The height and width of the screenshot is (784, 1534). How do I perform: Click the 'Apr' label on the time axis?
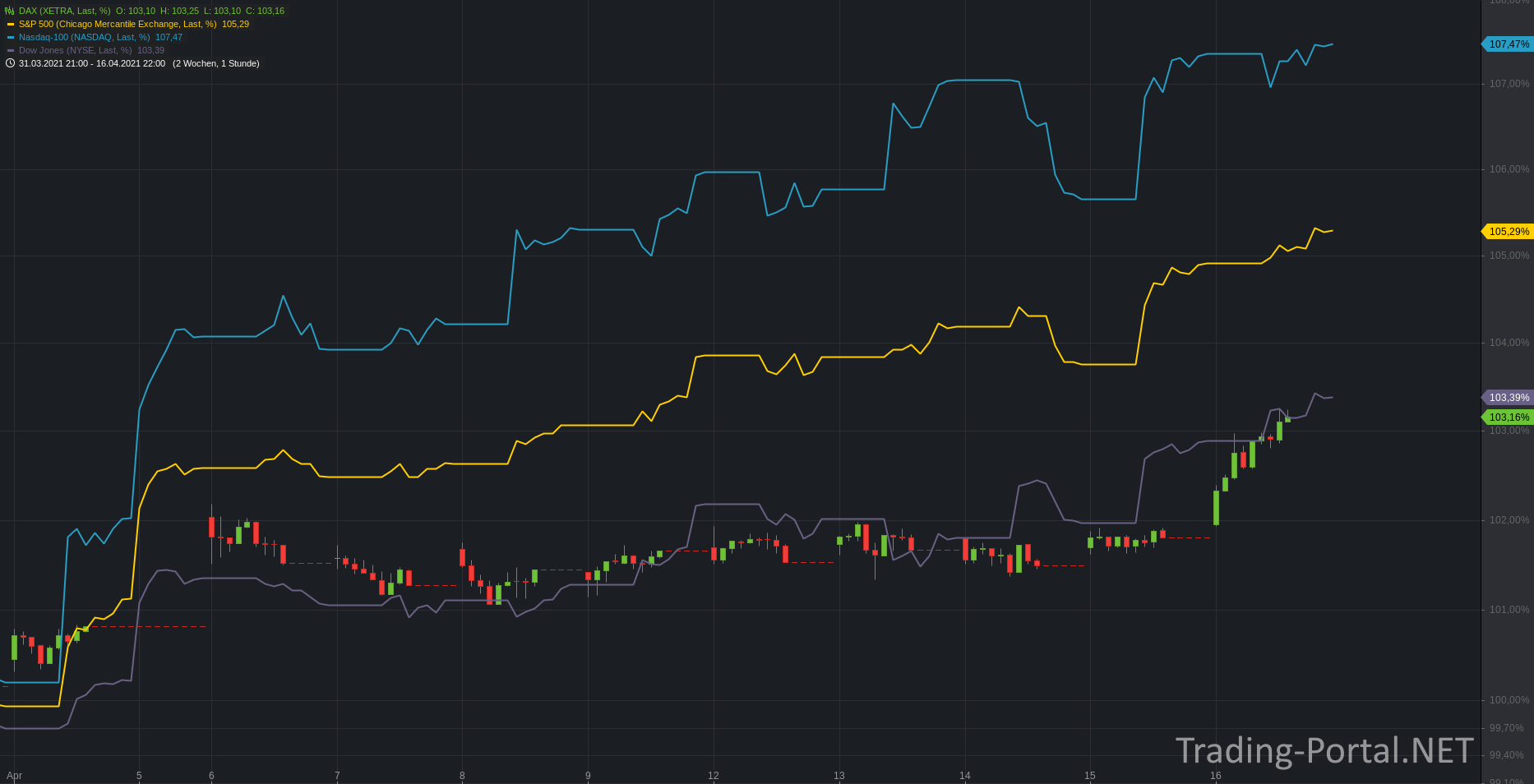click(x=14, y=776)
